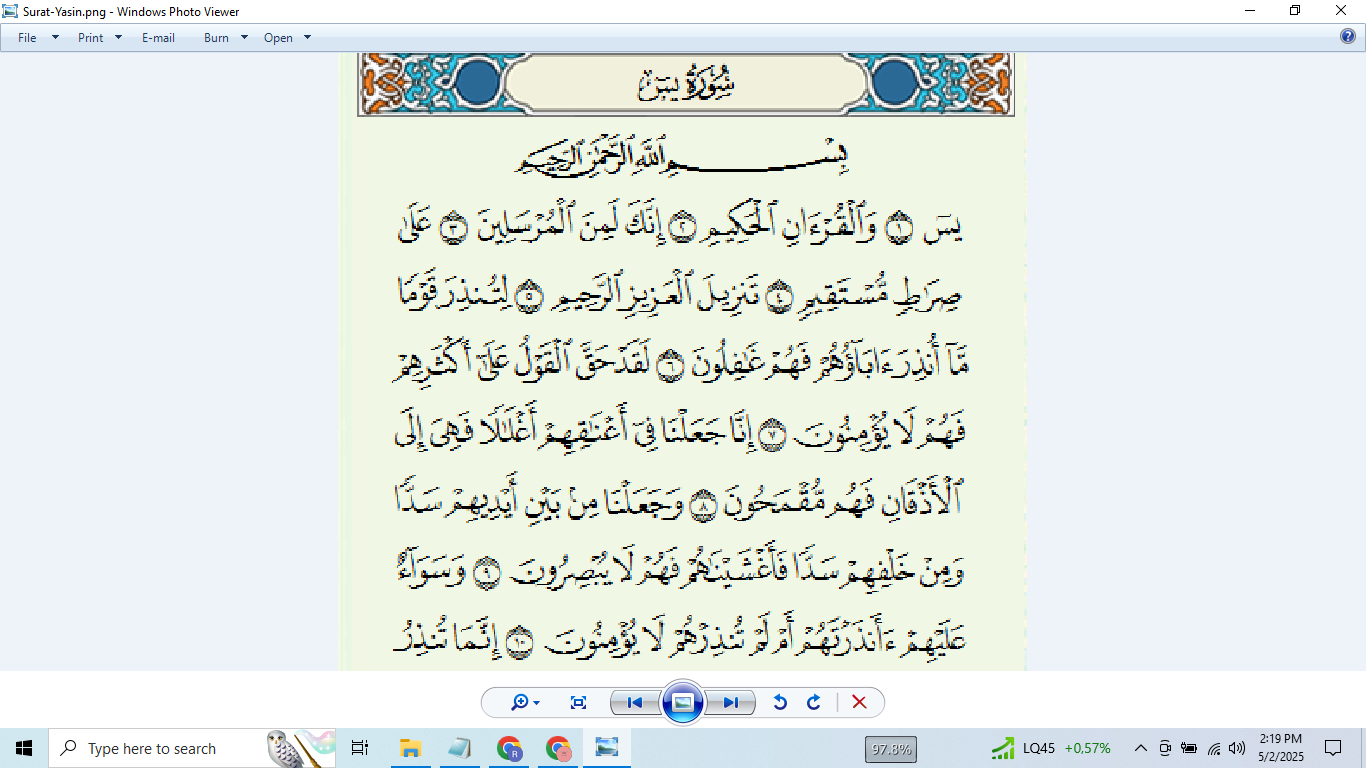Click the owl search highlight icon

pos(300,748)
